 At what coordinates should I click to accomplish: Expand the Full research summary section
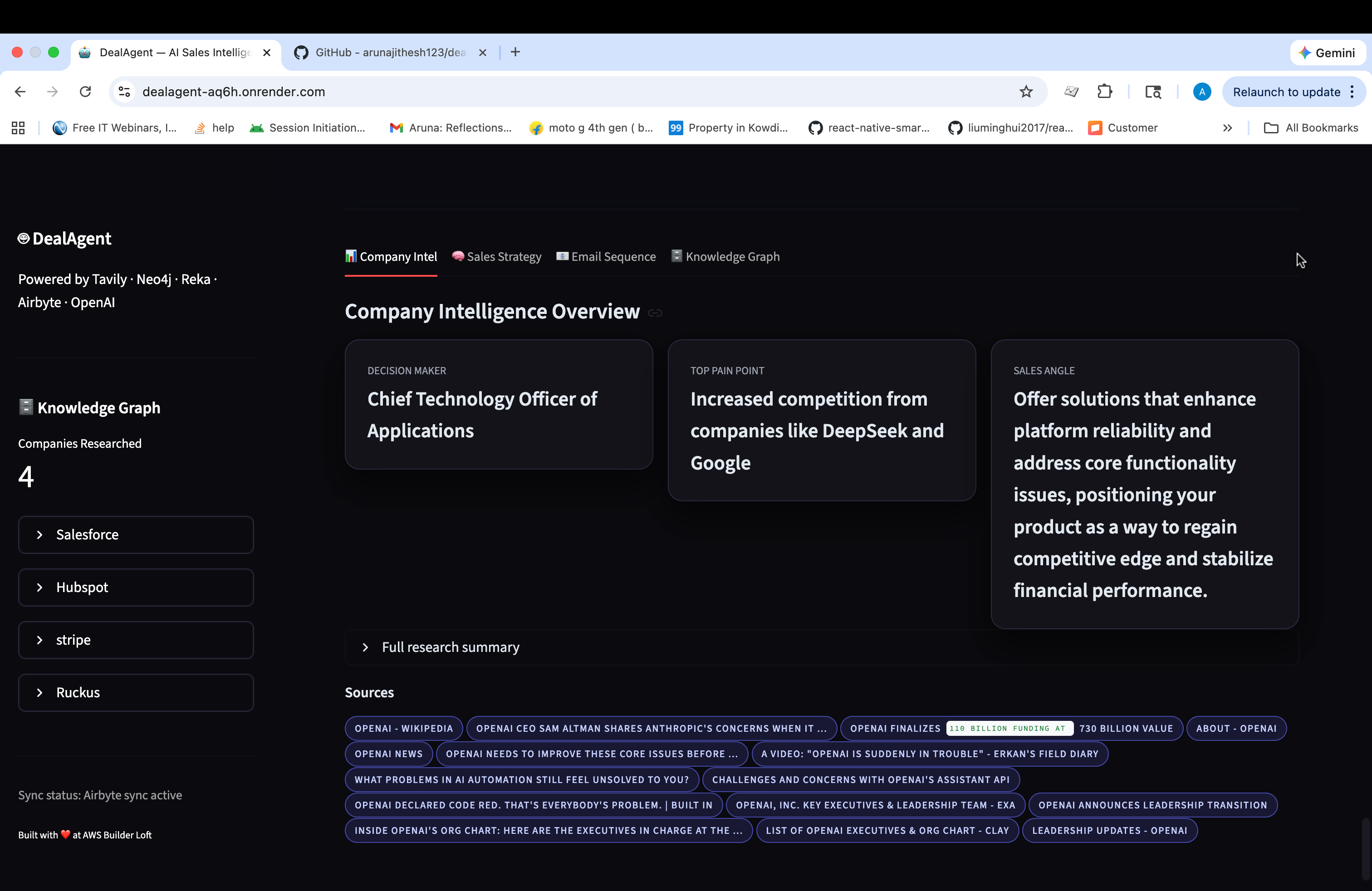click(x=450, y=647)
